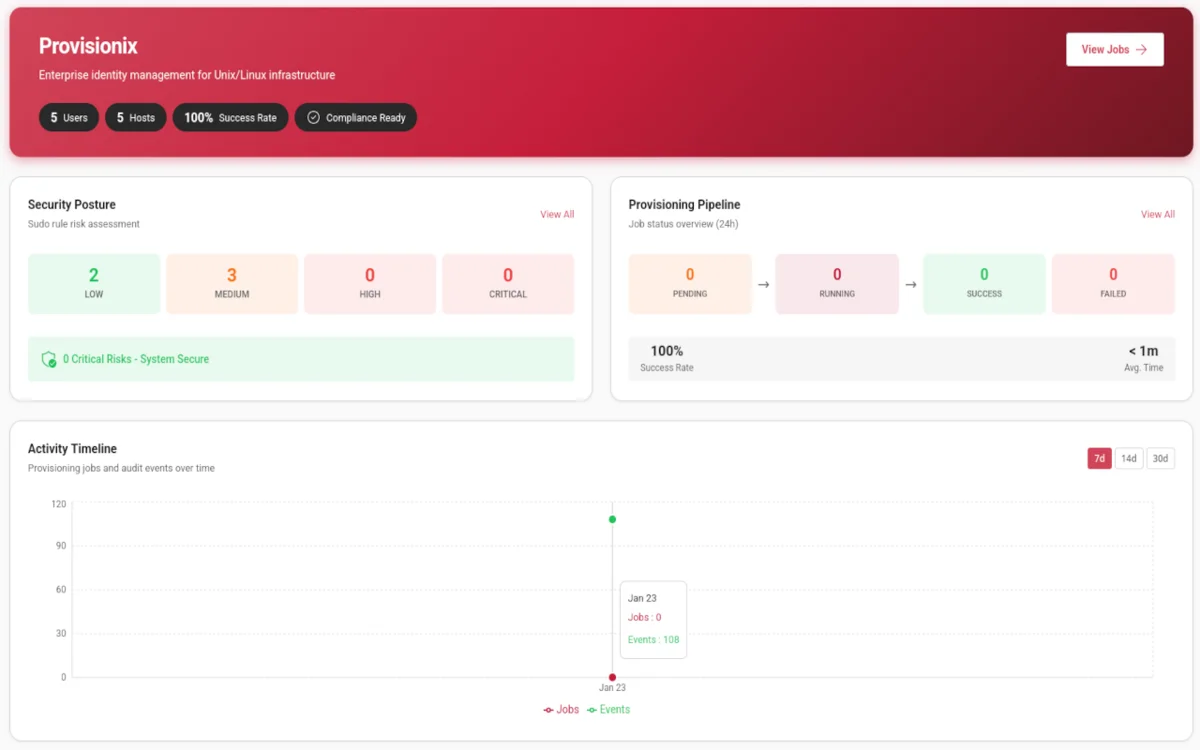Click the checkmark icon on Compliance Ready badge
Image resolution: width=1200 pixels, height=750 pixels.
(314, 117)
